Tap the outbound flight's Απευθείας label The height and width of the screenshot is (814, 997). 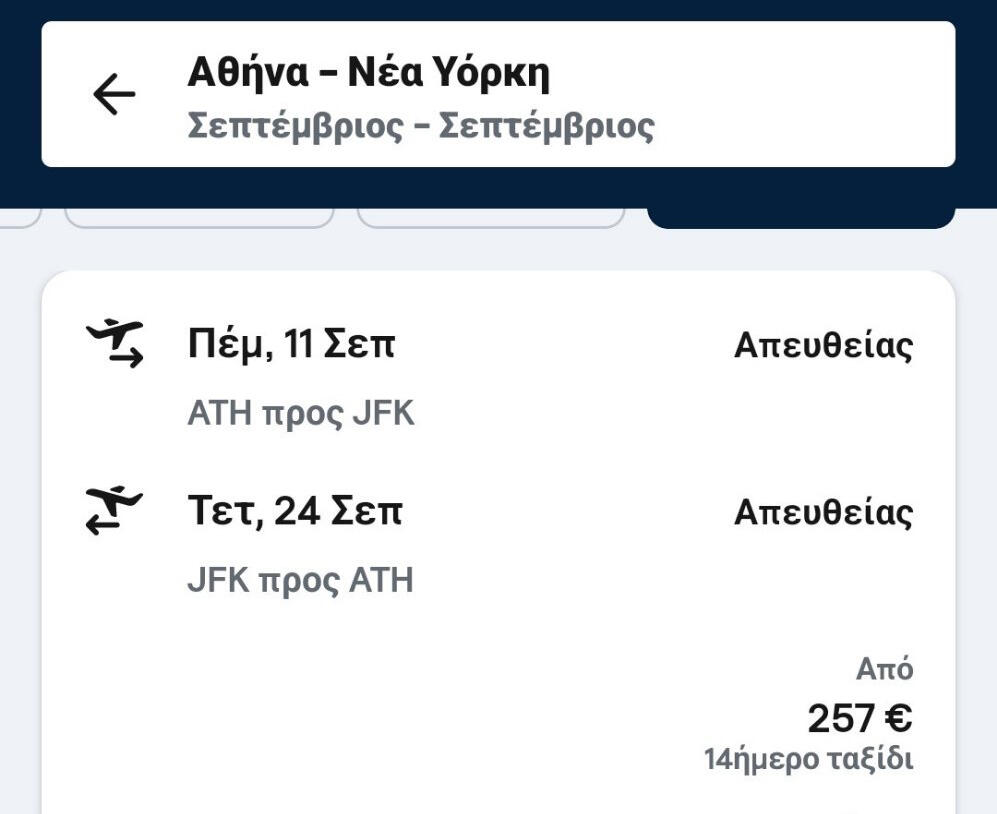click(x=823, y=346)
